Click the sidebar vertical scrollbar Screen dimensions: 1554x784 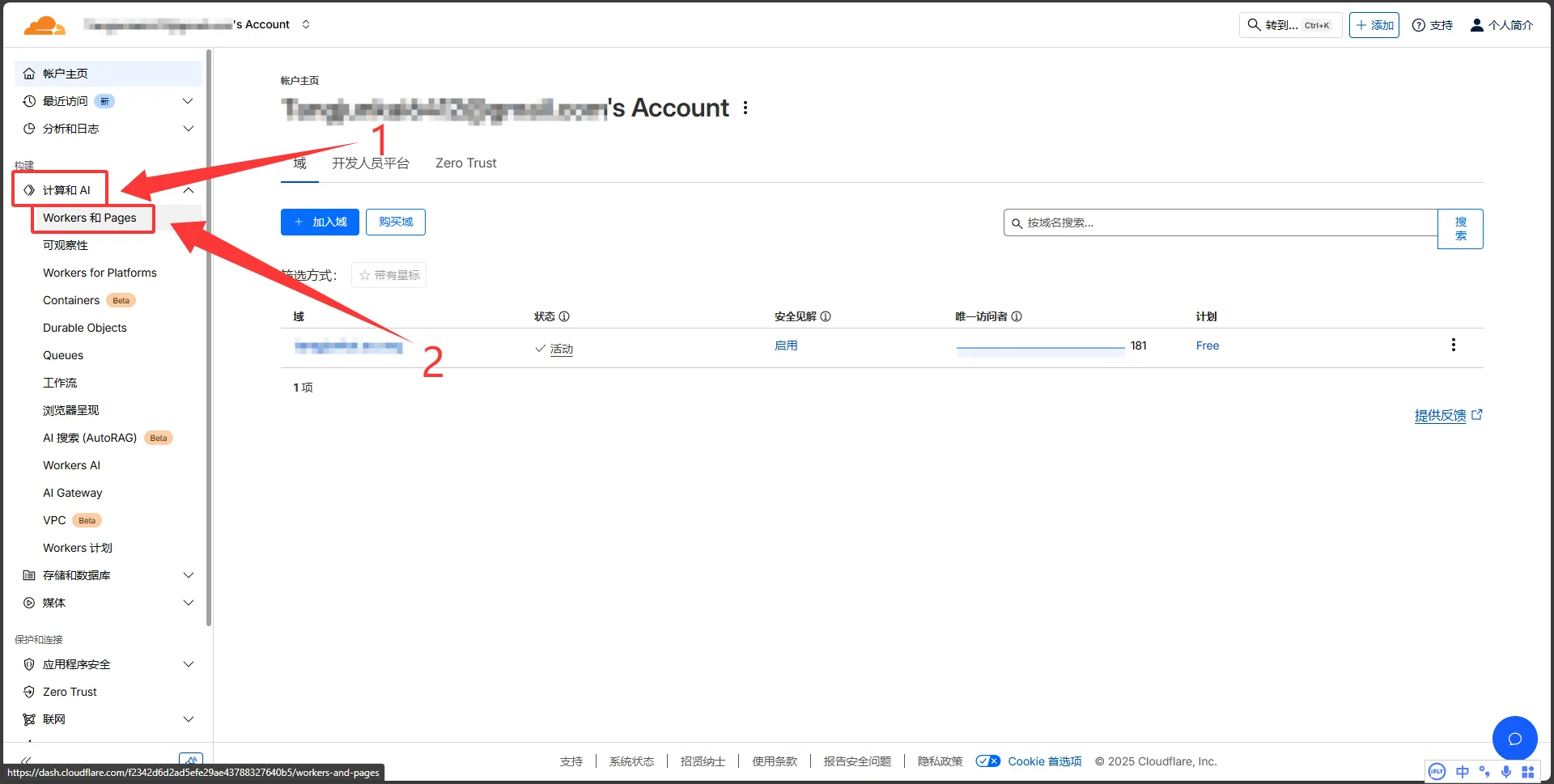(209, 338)
